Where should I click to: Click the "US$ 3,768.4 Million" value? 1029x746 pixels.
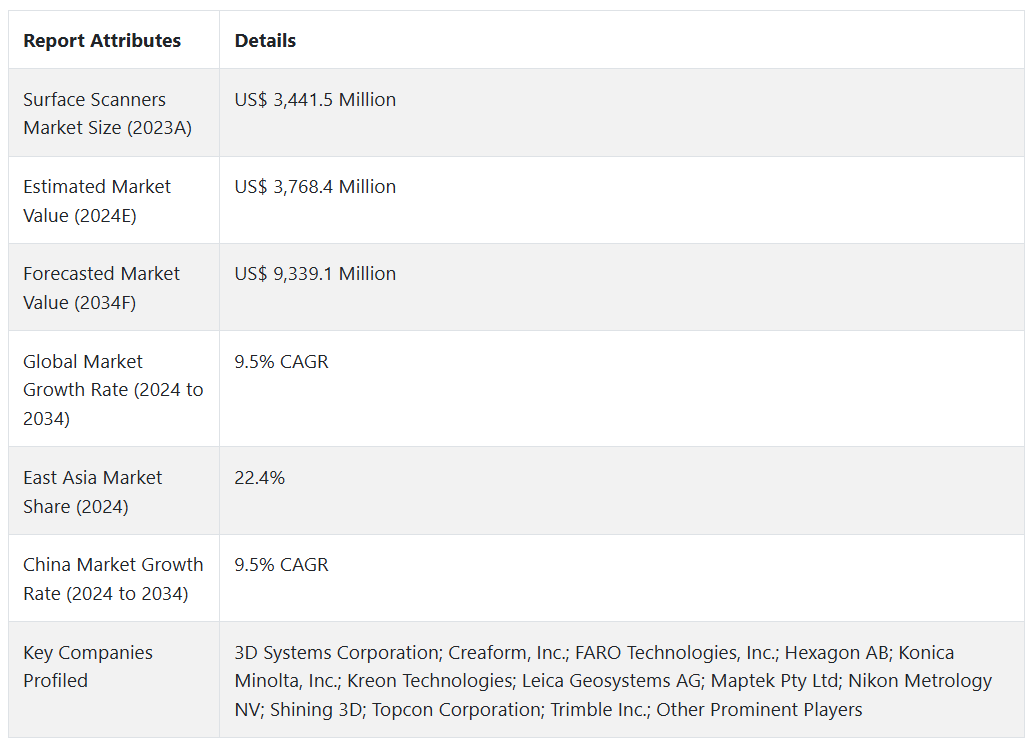pyautogui.click(x=315, y=187)
